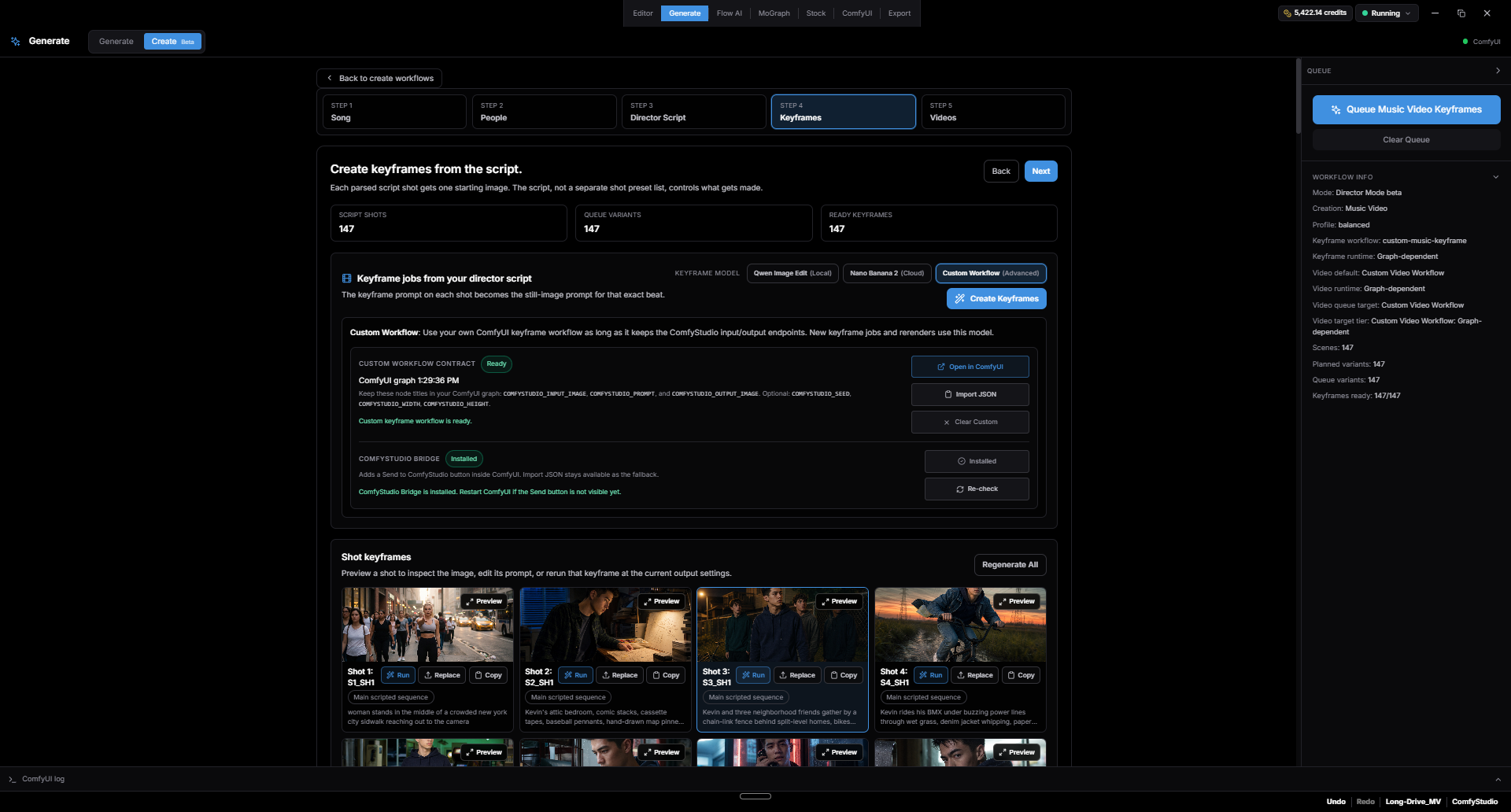
Task: Preview Shot 1 keyframe
Action: [x=484, y=601]
